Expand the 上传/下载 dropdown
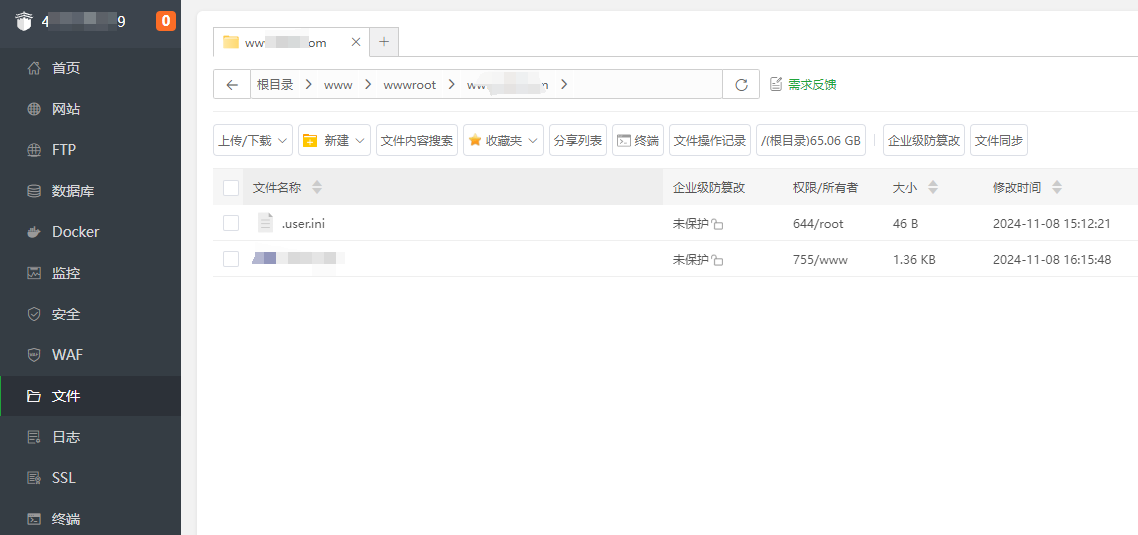 (x=253, y=141)
